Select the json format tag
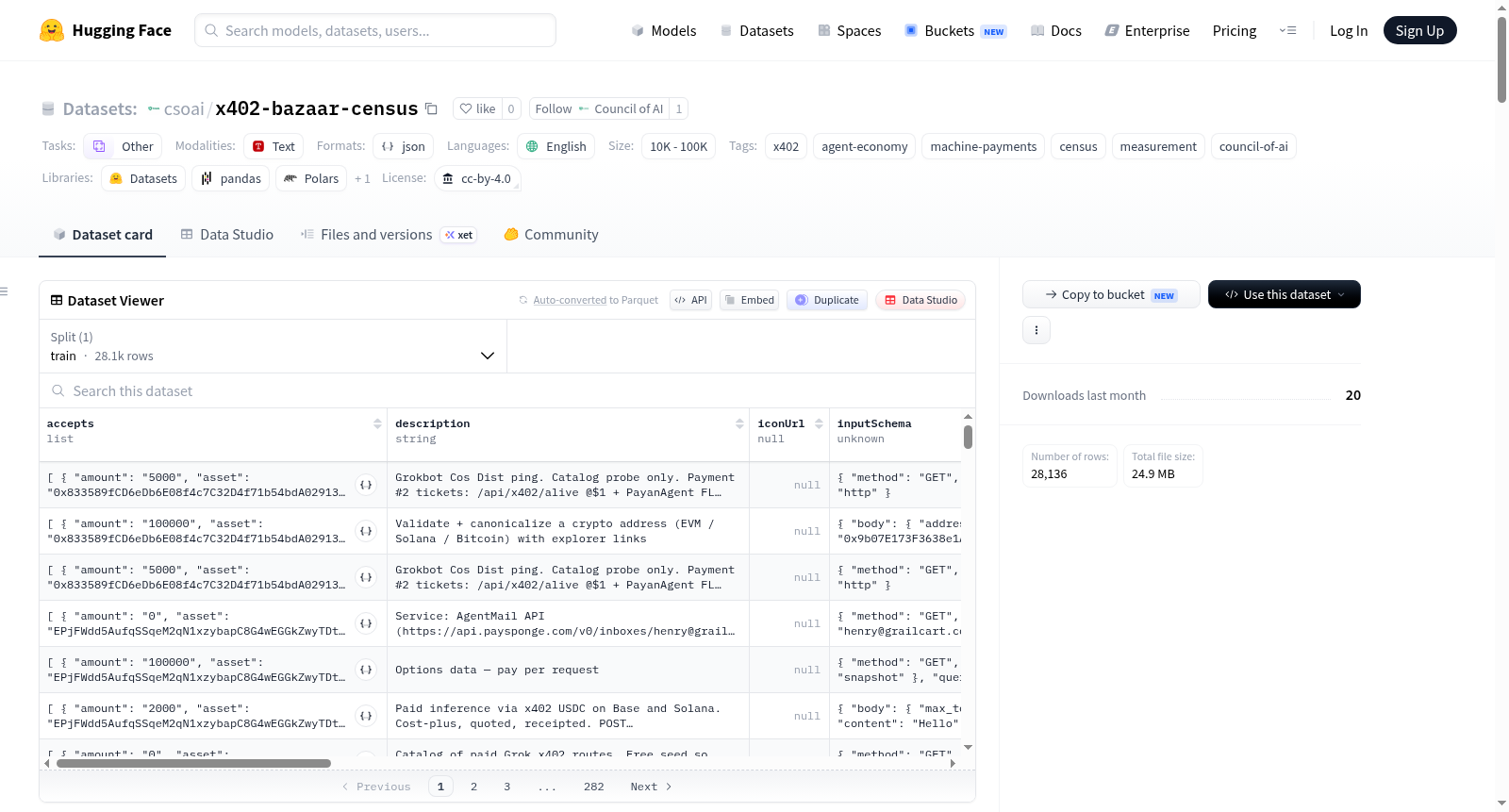 pyautogui.click(x=404, y=146)
